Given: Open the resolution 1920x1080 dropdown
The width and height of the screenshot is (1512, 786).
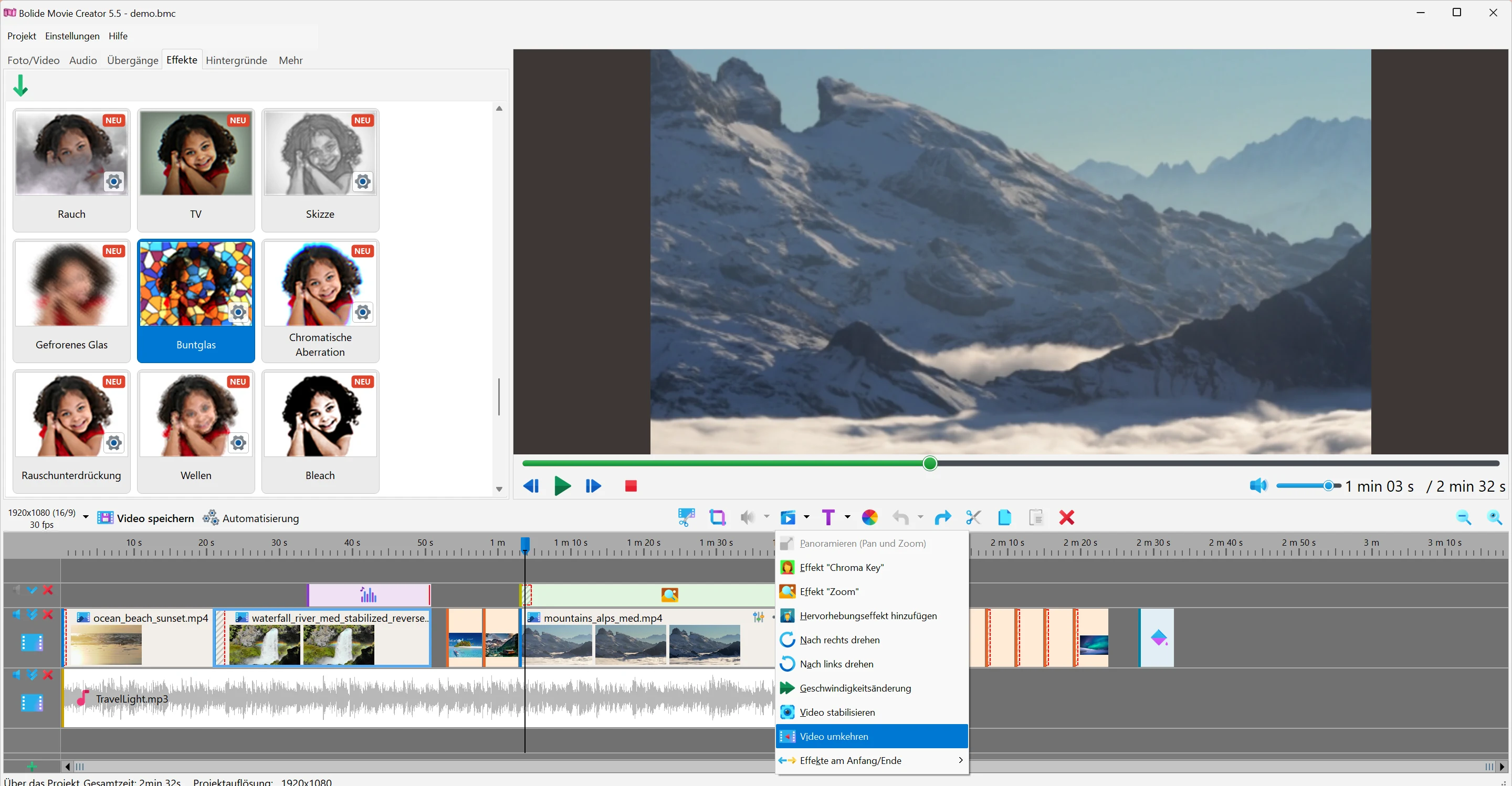Looking at the screenshot, I should pyautogui.click(x=86, y=517).
